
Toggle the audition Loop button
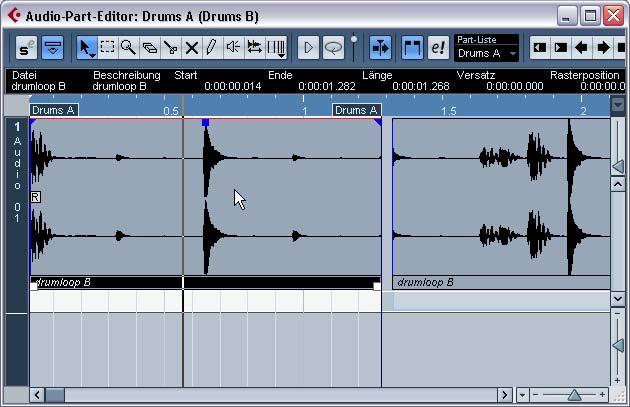333,48
